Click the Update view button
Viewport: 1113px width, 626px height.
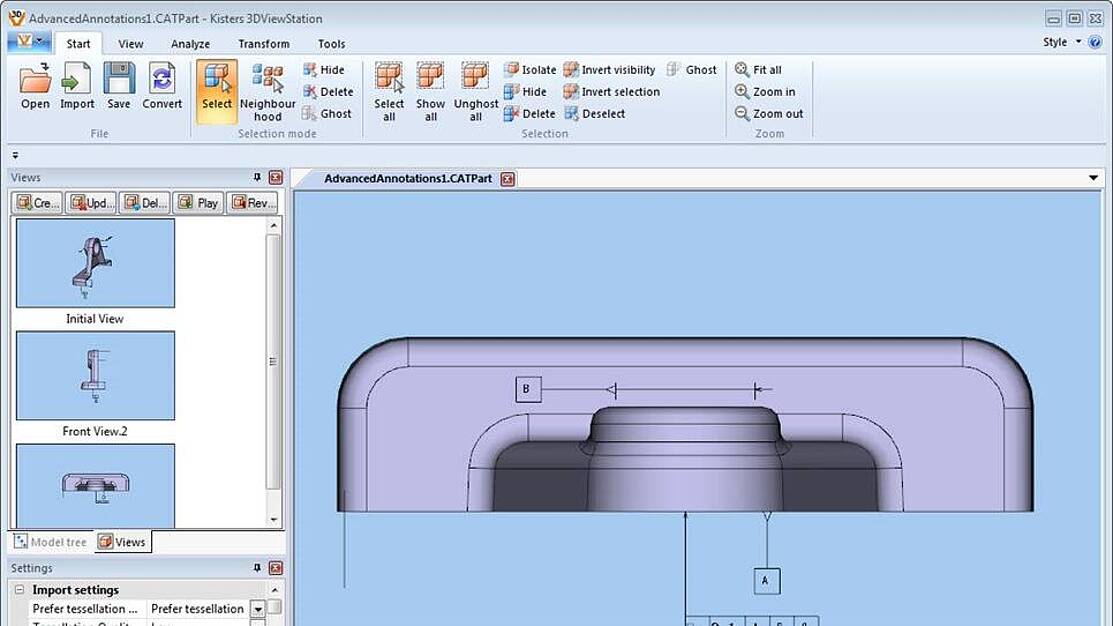click(91, 203)
